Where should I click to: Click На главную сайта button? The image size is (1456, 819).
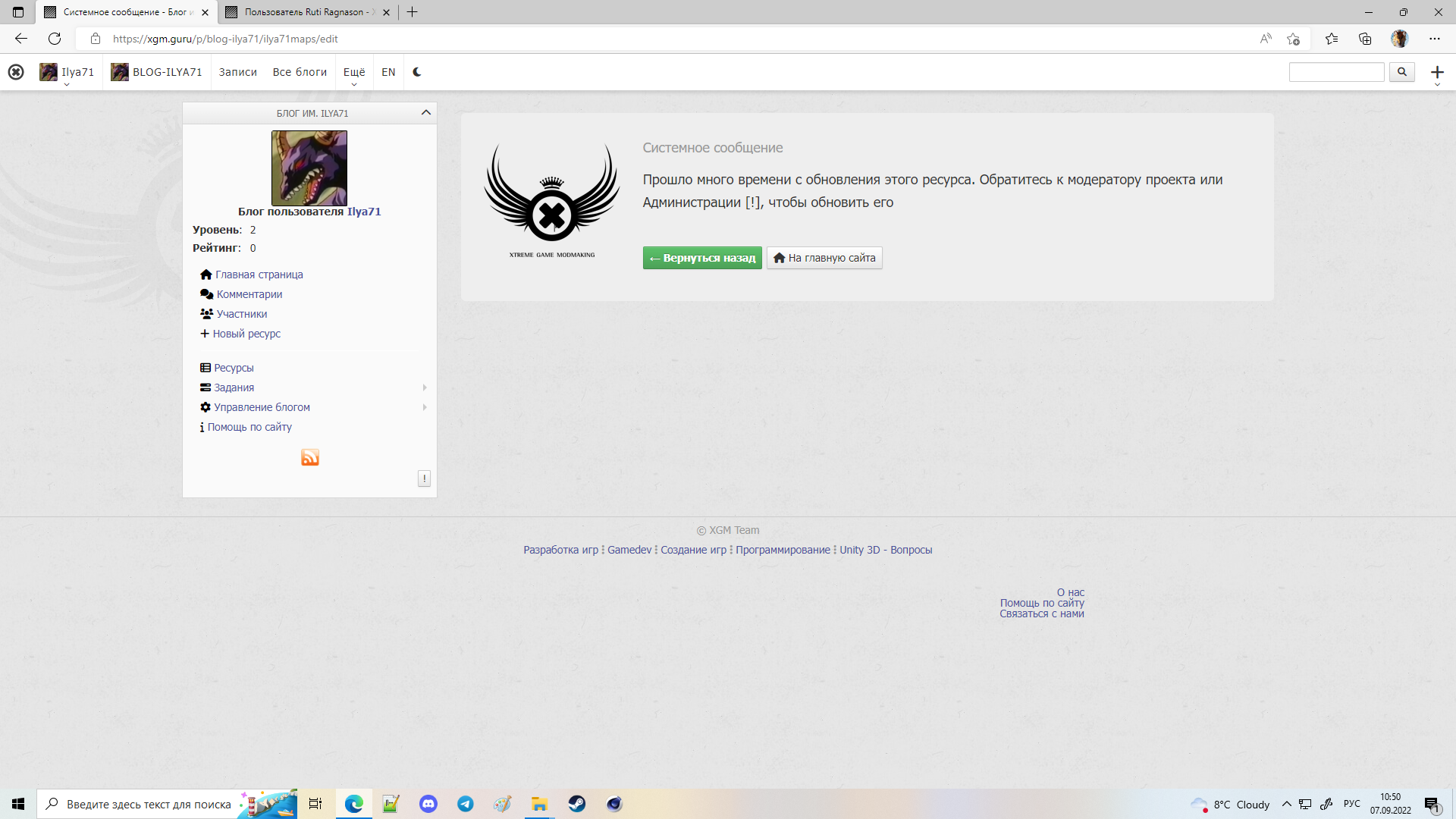click(x=824, y=258)
